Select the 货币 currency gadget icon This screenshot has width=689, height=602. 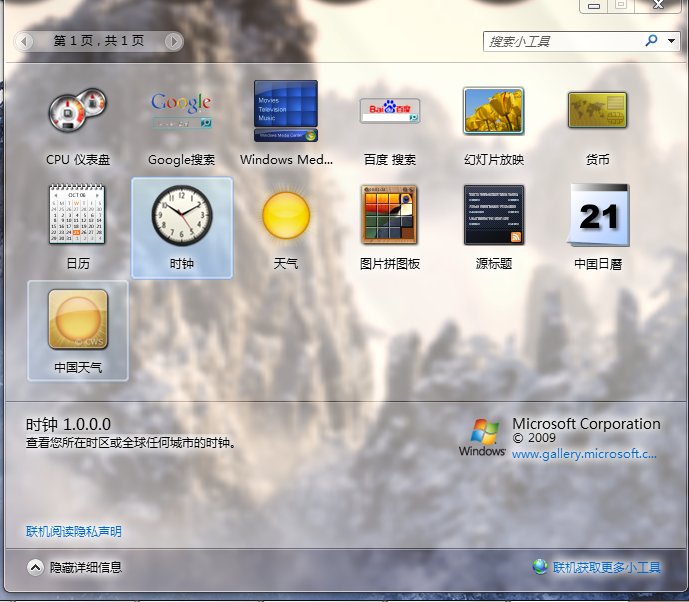598,110
